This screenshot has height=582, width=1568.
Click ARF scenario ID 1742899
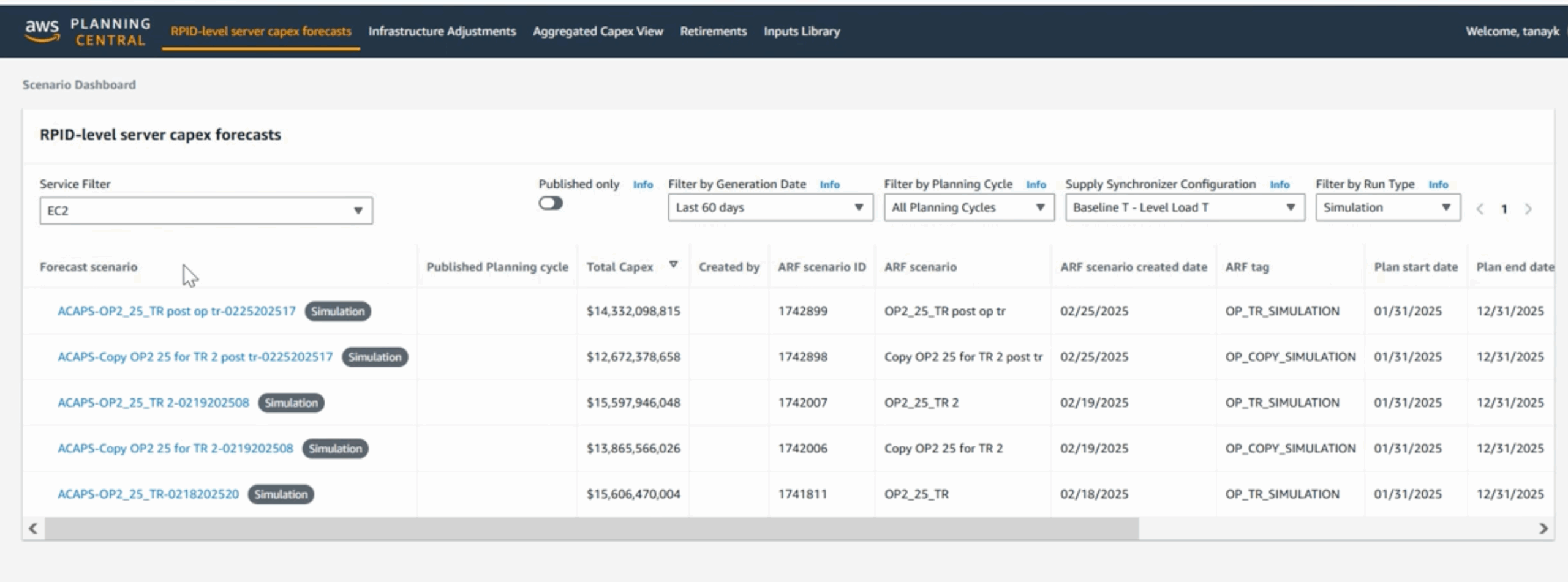pos(802,311)
